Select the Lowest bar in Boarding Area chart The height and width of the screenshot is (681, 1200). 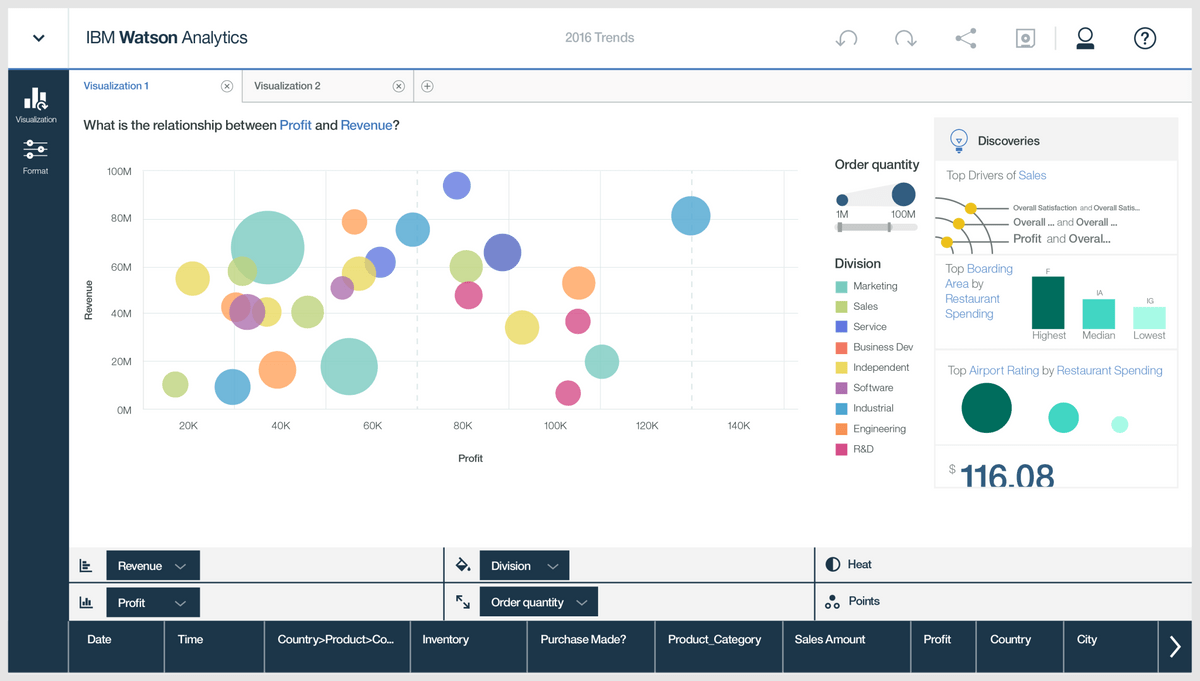tap(1149, 318)
